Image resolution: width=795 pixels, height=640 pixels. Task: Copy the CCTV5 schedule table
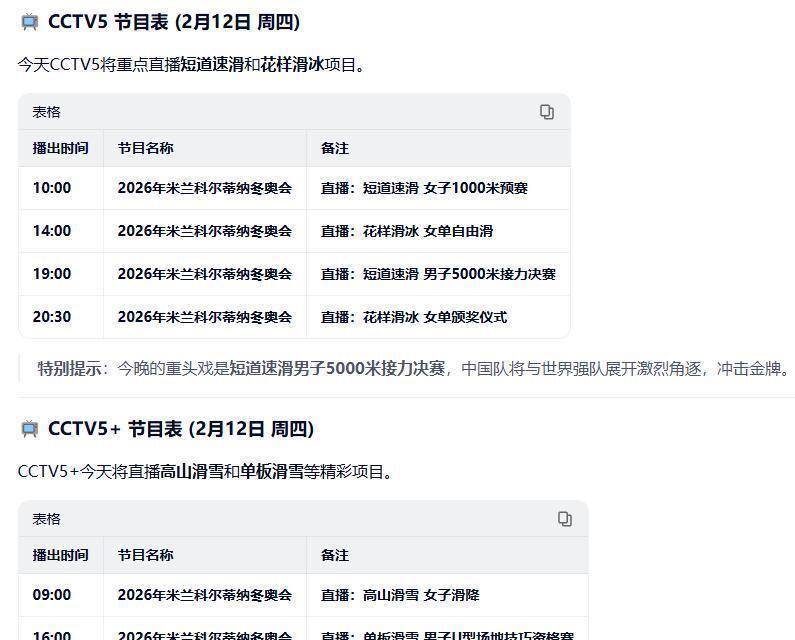[547, 112]
